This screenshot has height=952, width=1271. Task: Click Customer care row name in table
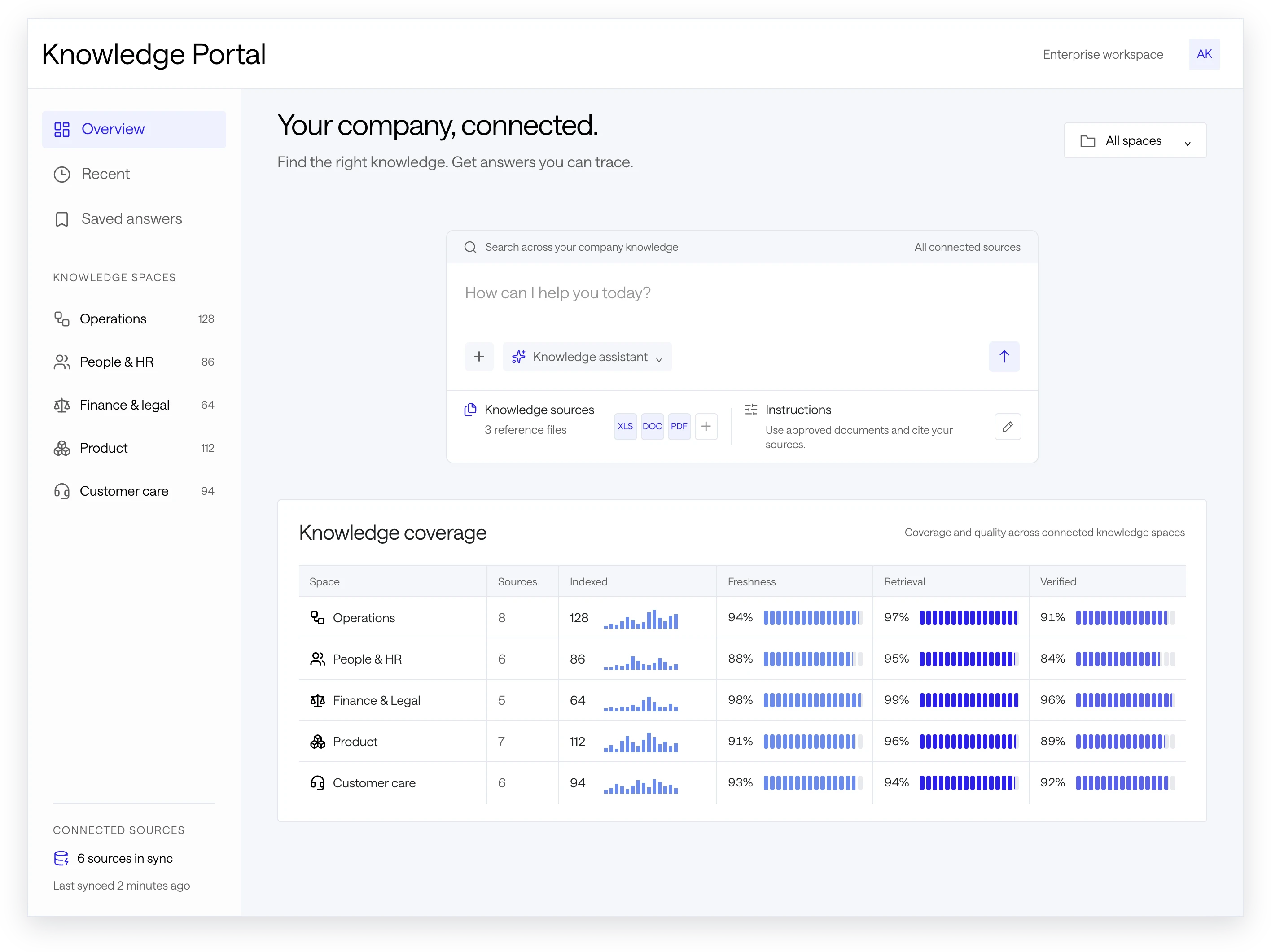(x=374, y=783)
